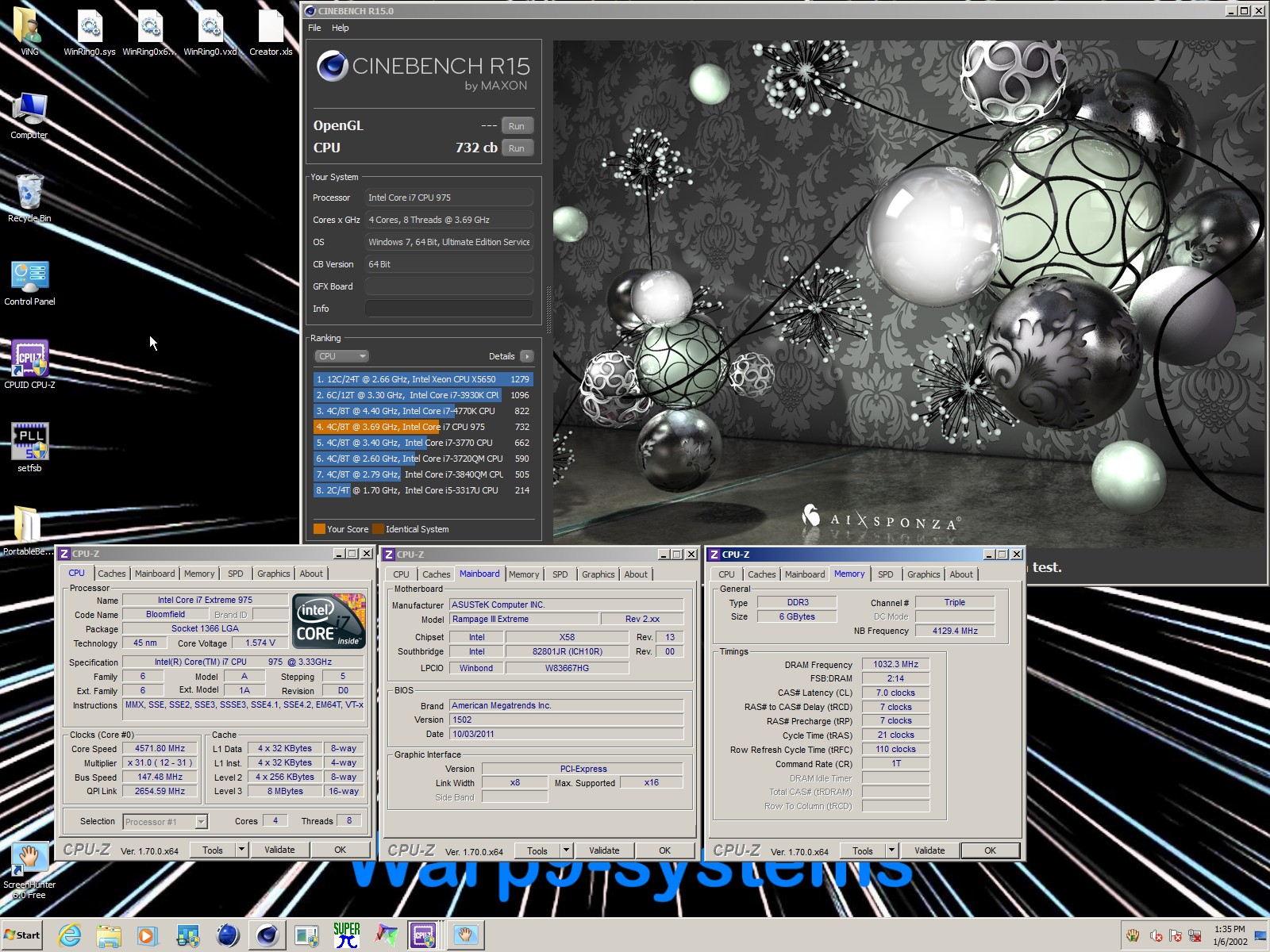Viewport: 1270px width, 952px height.
Task: Click the Cinebench taskbar button
Action: click(x=267, y=935)
